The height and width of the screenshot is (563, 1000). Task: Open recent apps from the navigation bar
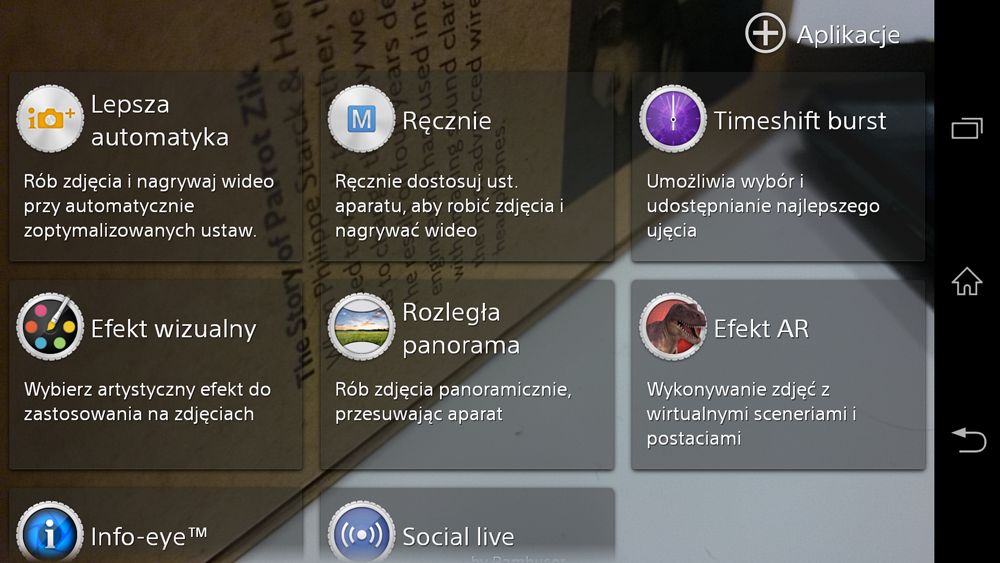pos(967,129)
